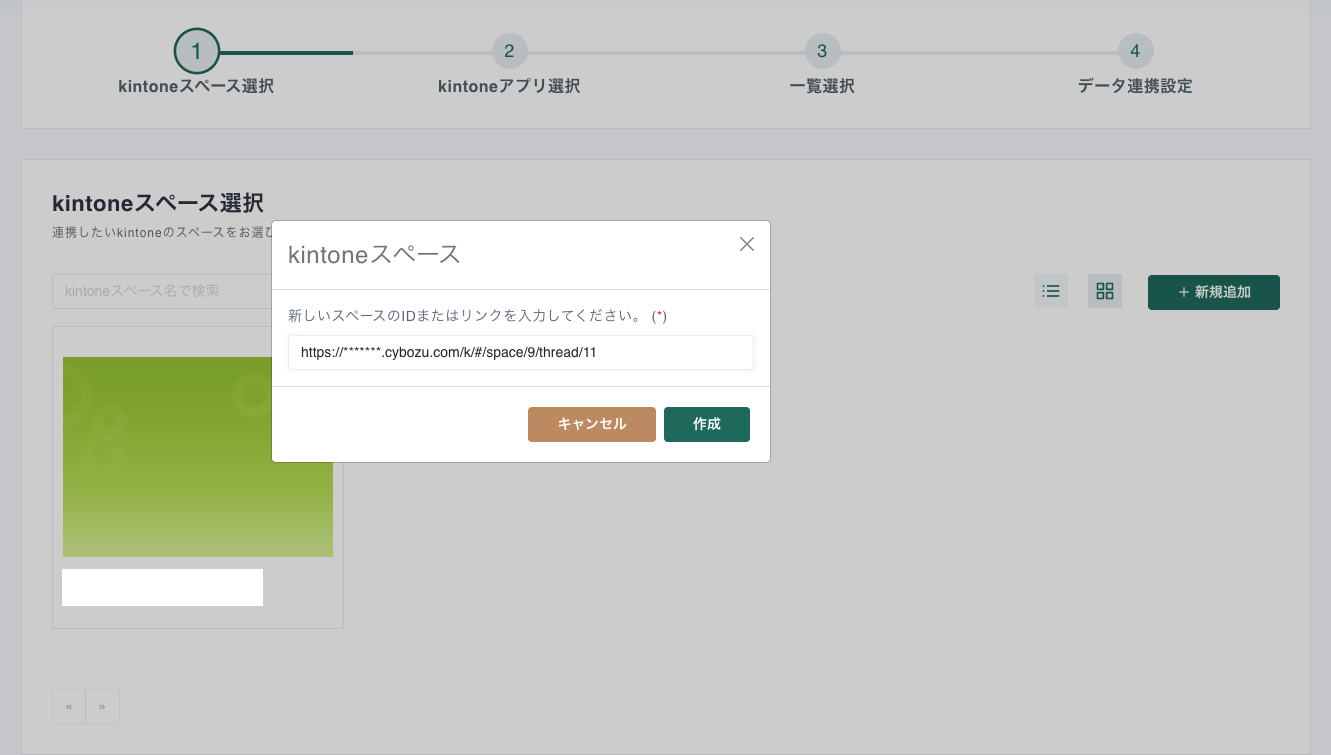Click the kintoneアプリ選択 step label
This screenshot has width=1331, height=755.
coord(509,86)
